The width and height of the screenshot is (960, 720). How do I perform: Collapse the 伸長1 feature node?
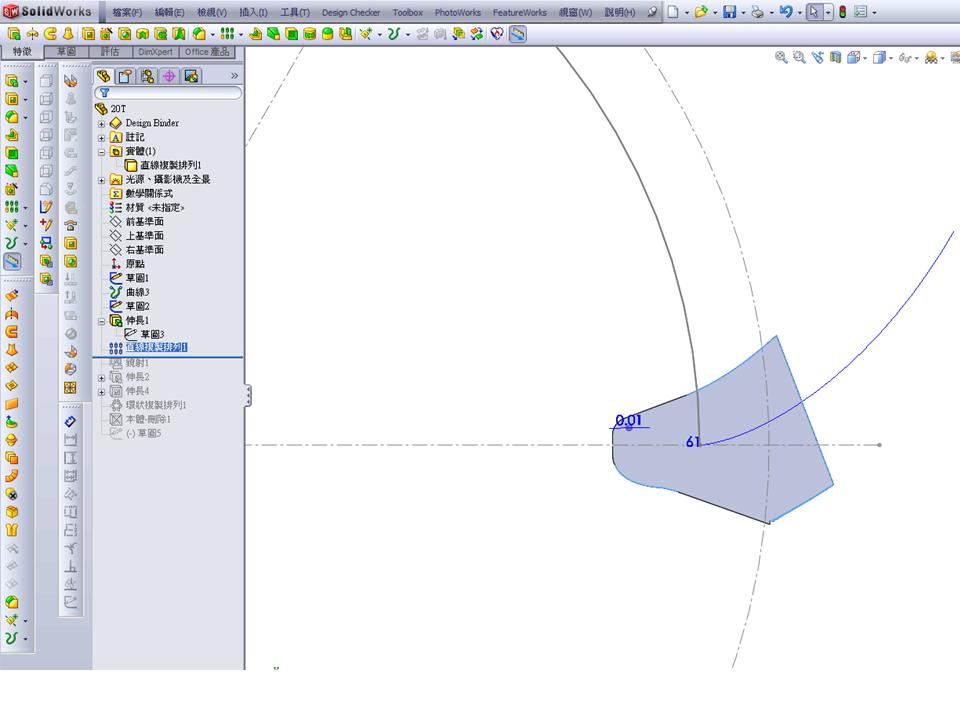point(102,321)
